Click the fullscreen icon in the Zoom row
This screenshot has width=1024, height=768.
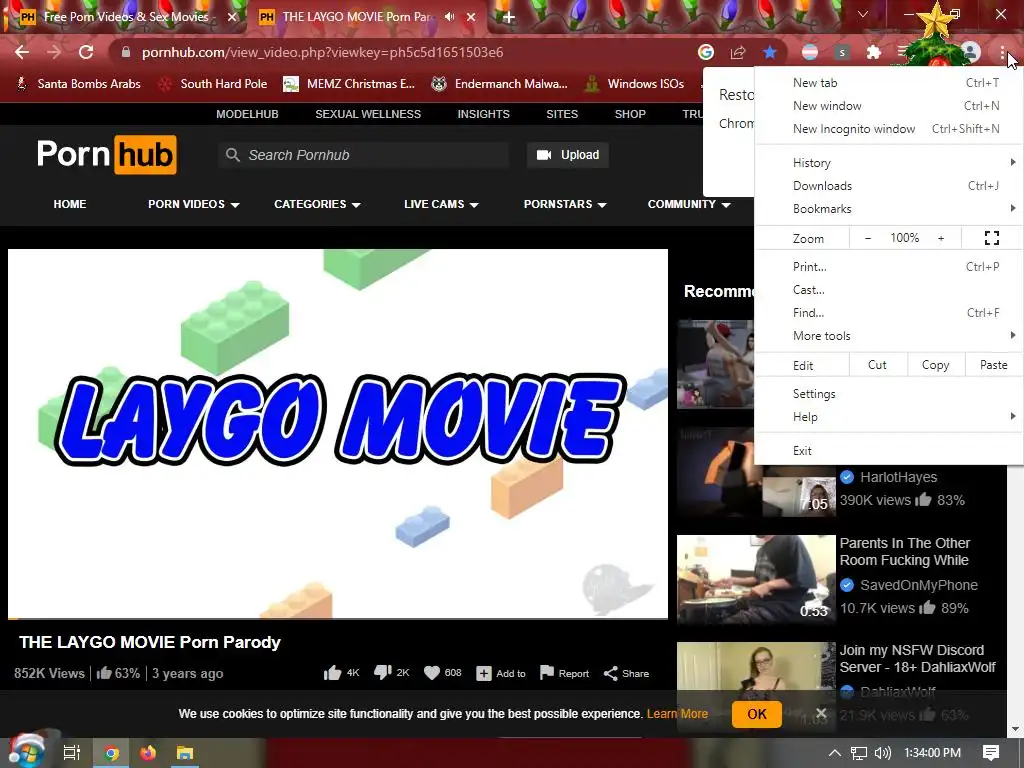(x=991, y=238)
